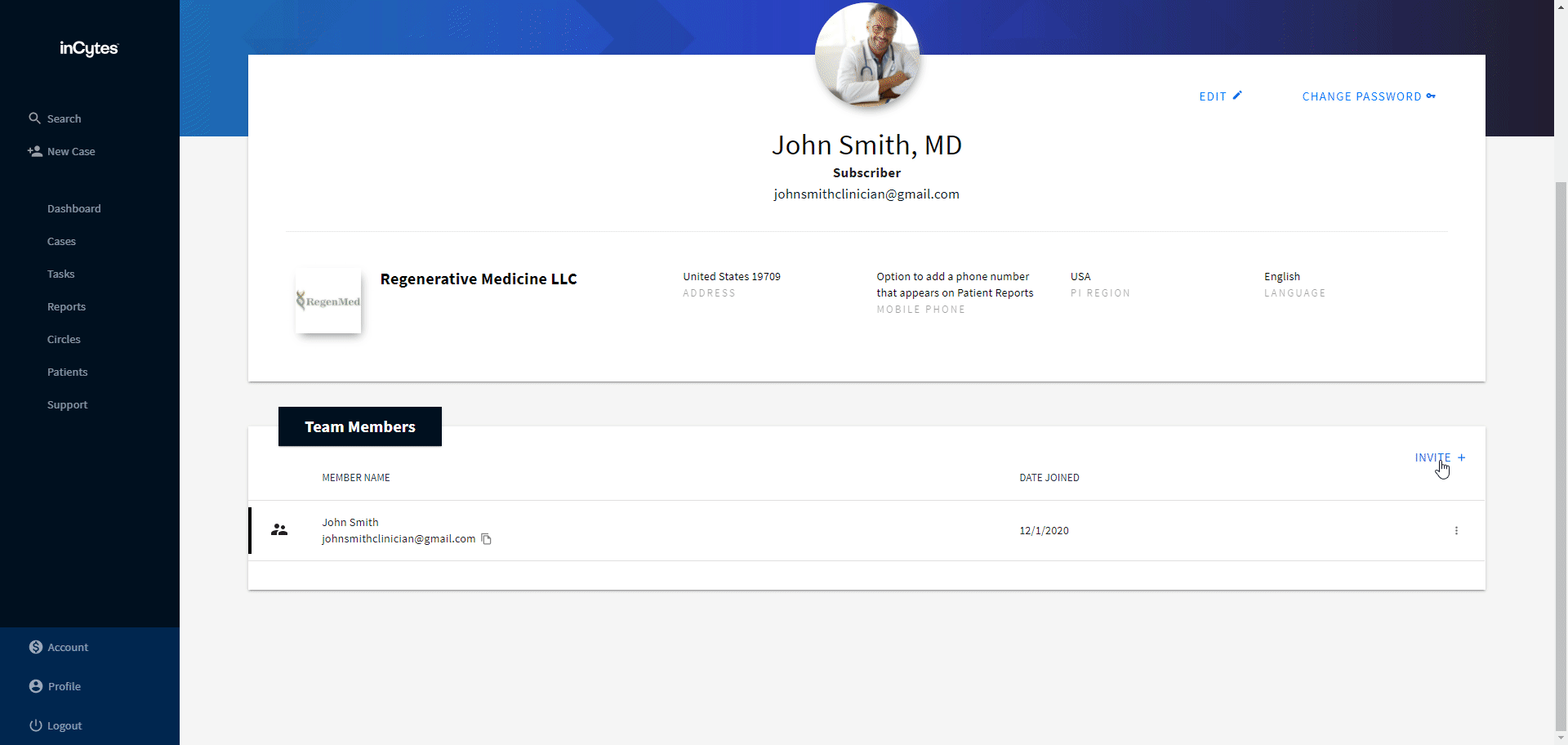Click the Logout power icon
This screenshot has height=745, width=1568.
click(36, 725)
